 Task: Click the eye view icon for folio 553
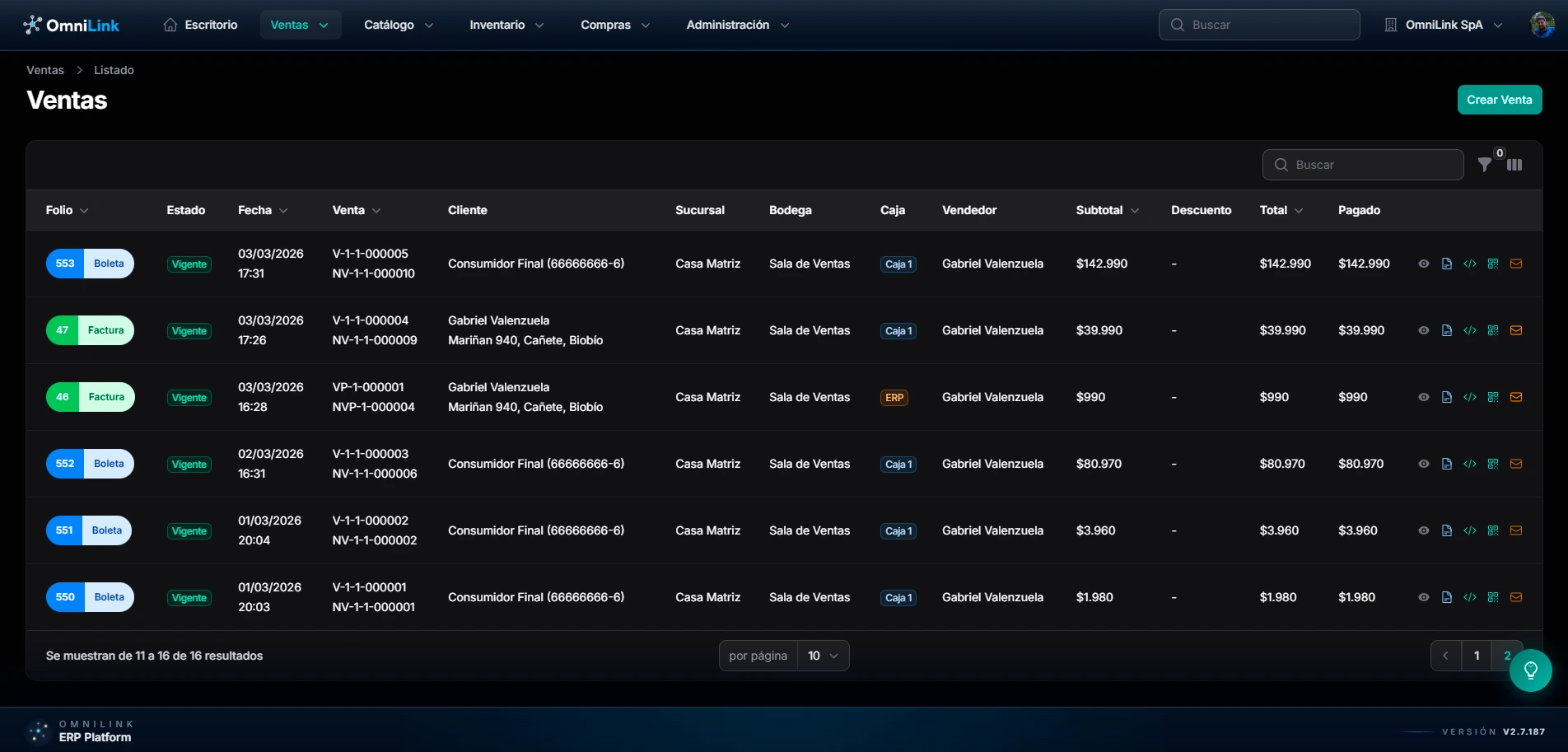pos(1424,264)
